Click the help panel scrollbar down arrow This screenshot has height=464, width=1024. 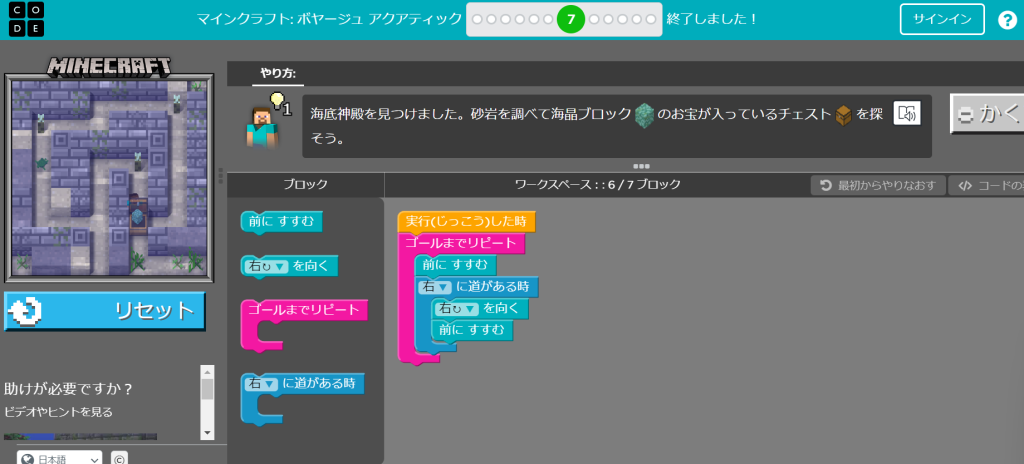(207, 432)
